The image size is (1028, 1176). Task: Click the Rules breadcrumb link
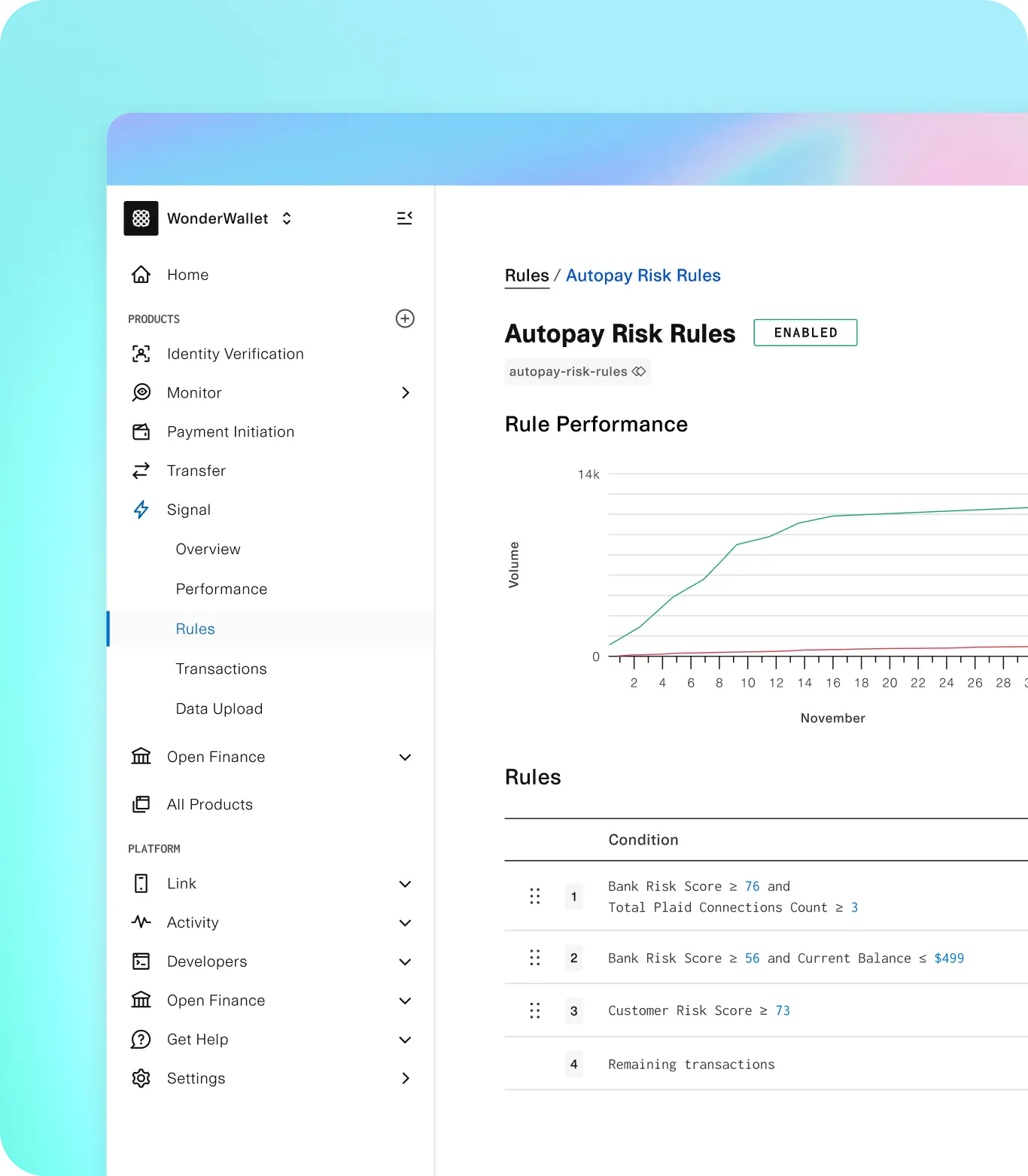527,276
